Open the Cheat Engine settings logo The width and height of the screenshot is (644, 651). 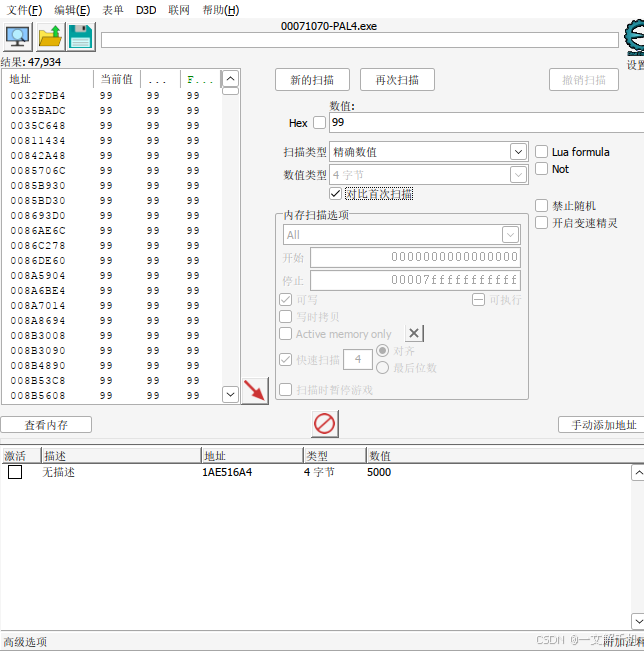634,38
